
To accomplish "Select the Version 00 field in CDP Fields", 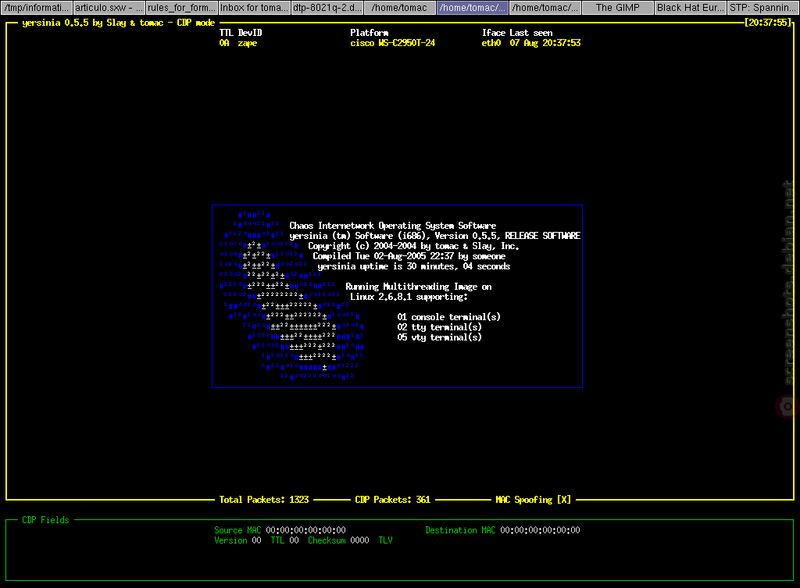I will pos(238,541).
